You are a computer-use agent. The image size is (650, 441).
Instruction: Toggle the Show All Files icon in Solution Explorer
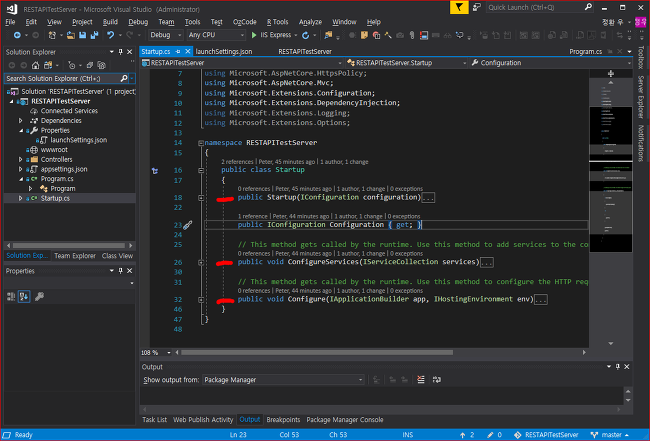(102, 65)
